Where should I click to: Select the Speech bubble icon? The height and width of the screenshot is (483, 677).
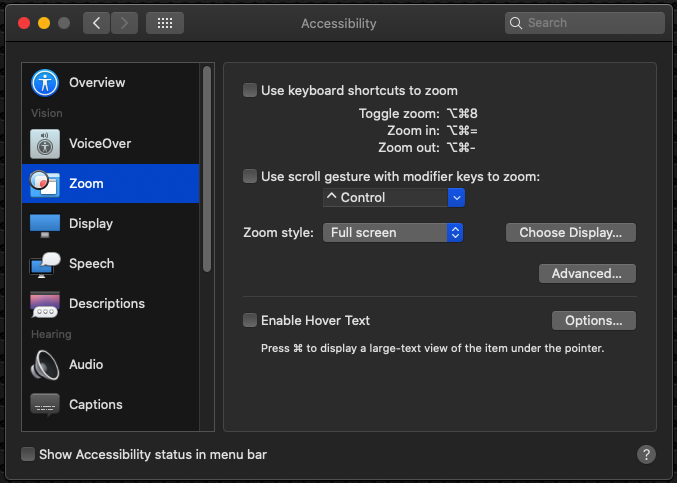click(45, 264)
